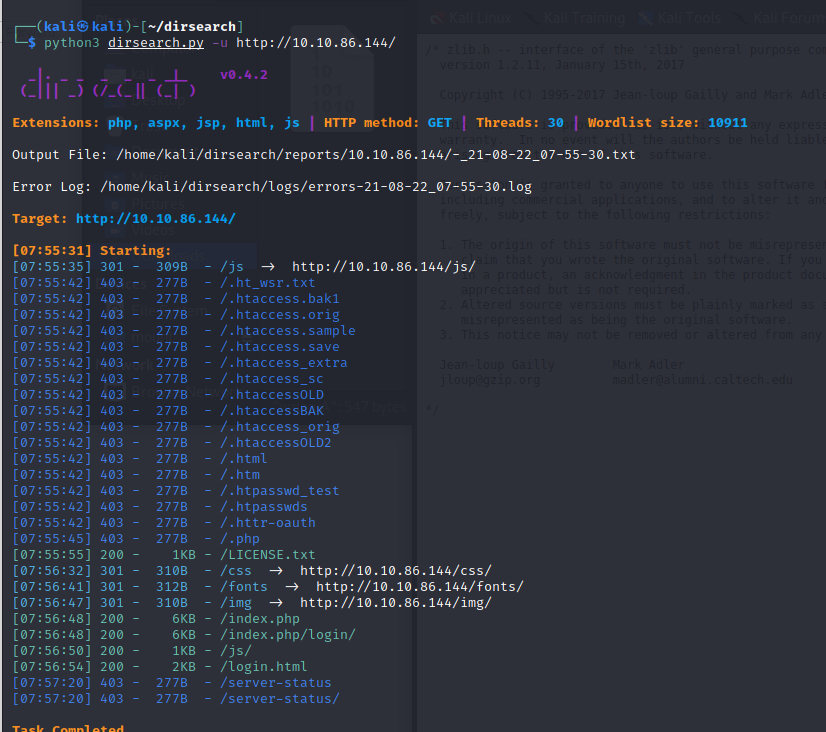Click the /.htpasswd_test result entry
Image resolution: width=826 pixels, height=732 pixels.
pos(279,491)
